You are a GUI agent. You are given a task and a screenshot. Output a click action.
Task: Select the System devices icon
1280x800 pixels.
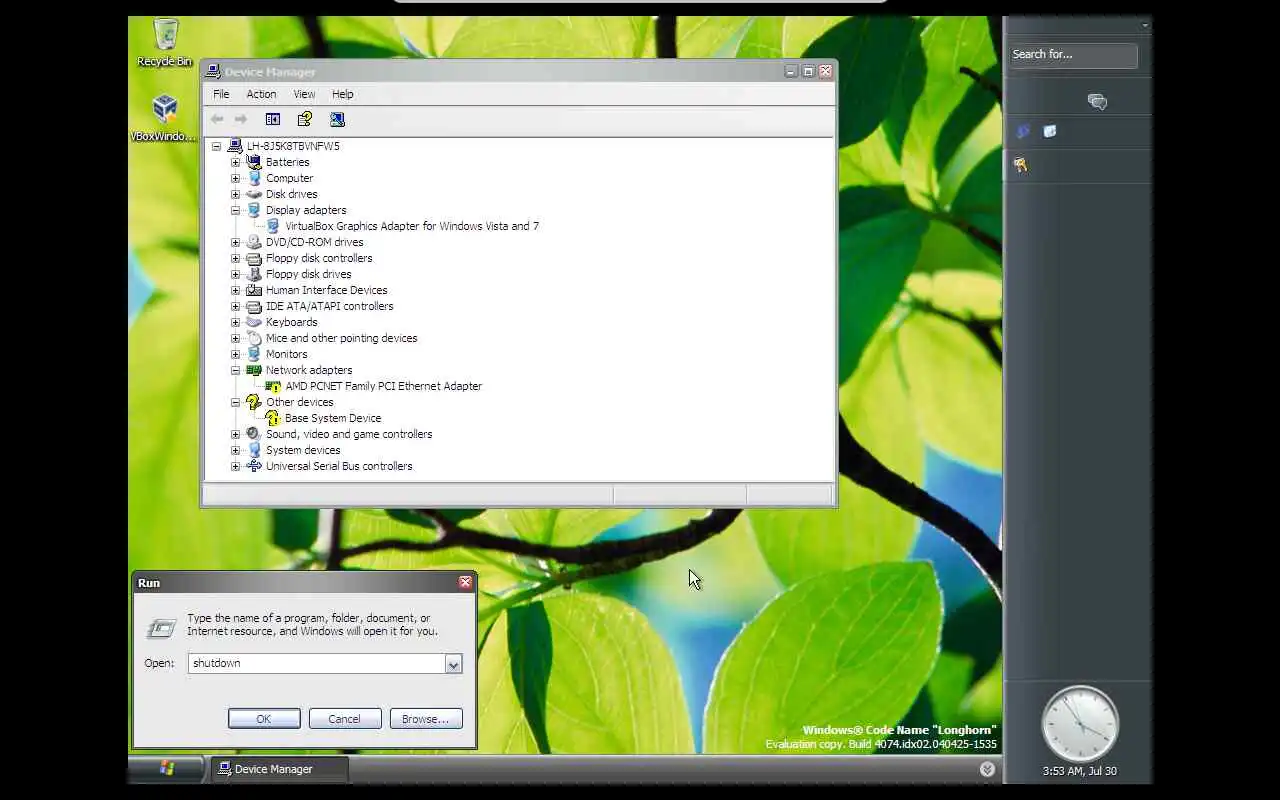254,450
